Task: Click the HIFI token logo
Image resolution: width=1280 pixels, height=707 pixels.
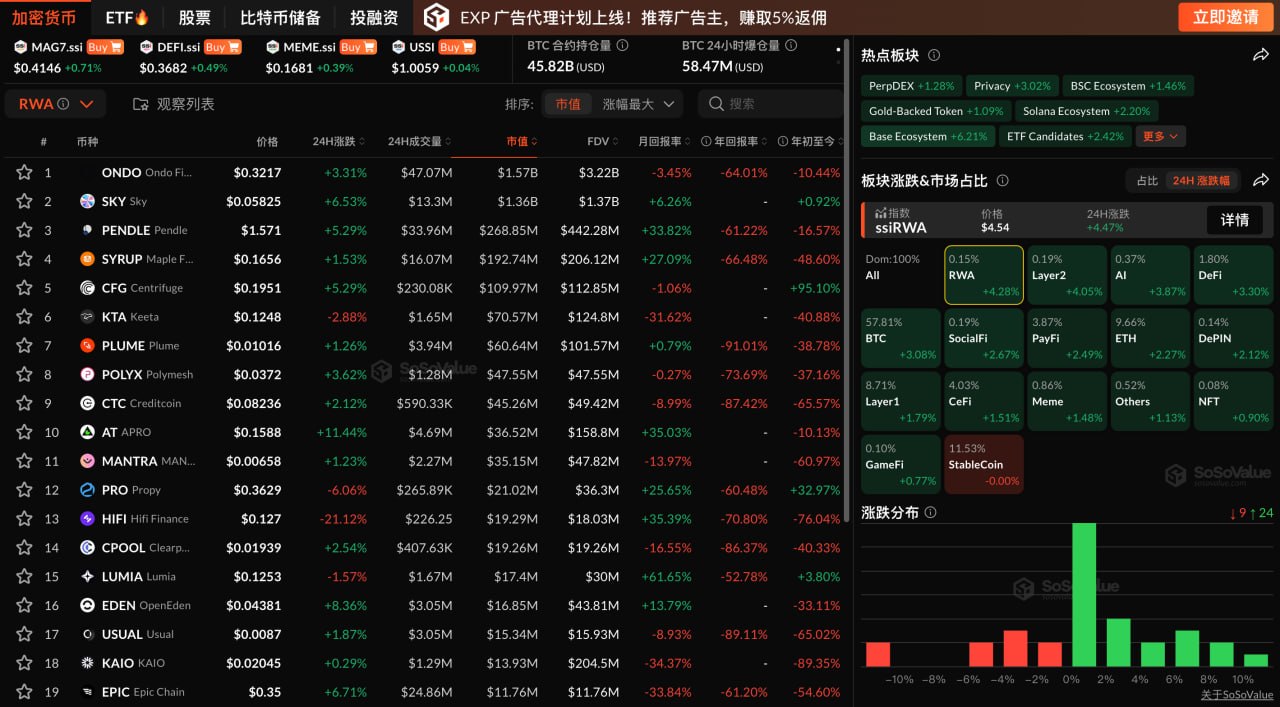Action: coord(87,519)
